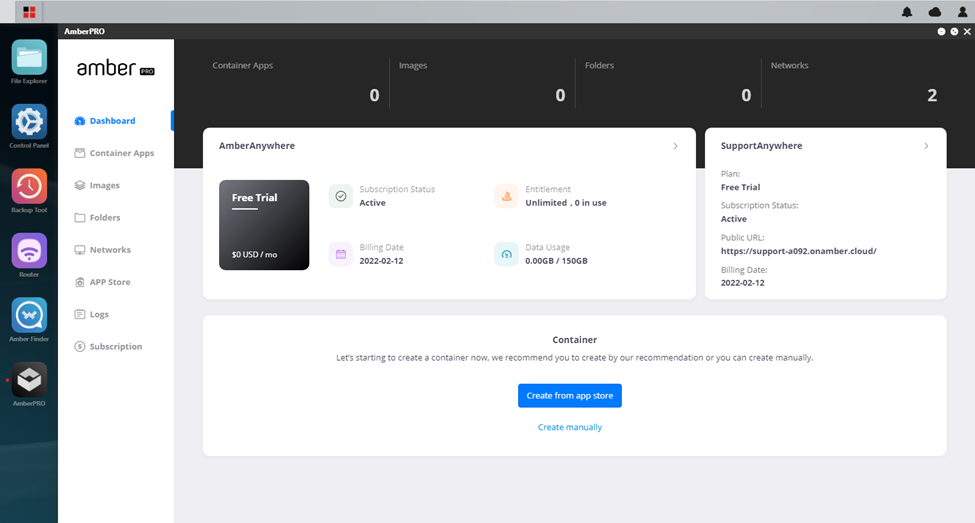Go to Dashboard in sidebar
Viewport: 975px width, 523px height.
[x=115, y=121]
